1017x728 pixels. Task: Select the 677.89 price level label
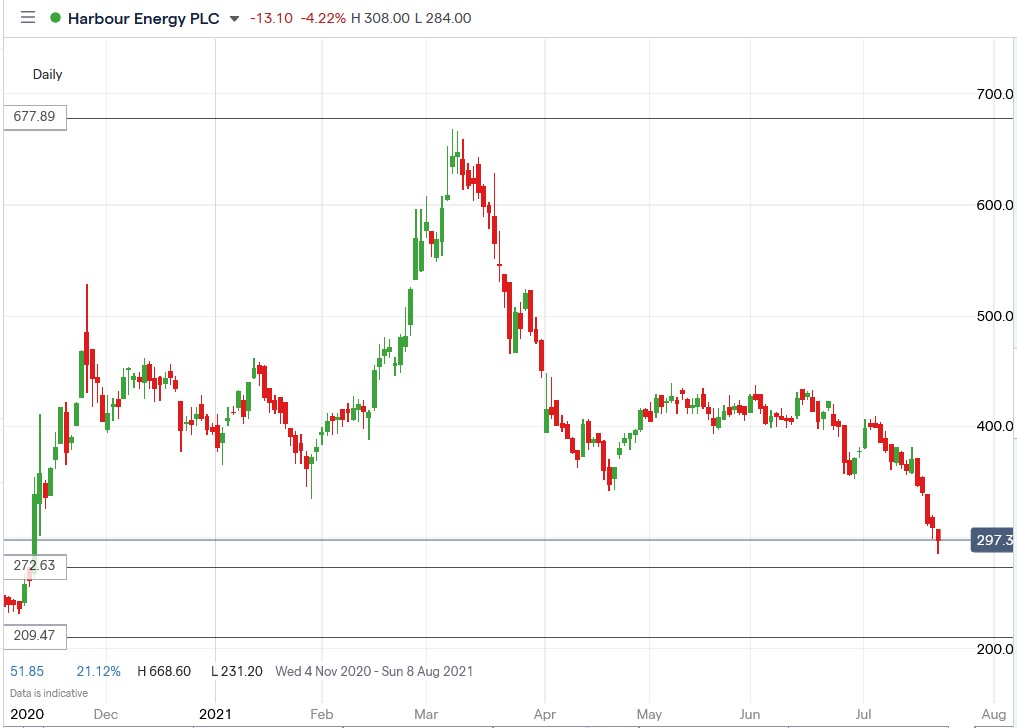(33, 117)
